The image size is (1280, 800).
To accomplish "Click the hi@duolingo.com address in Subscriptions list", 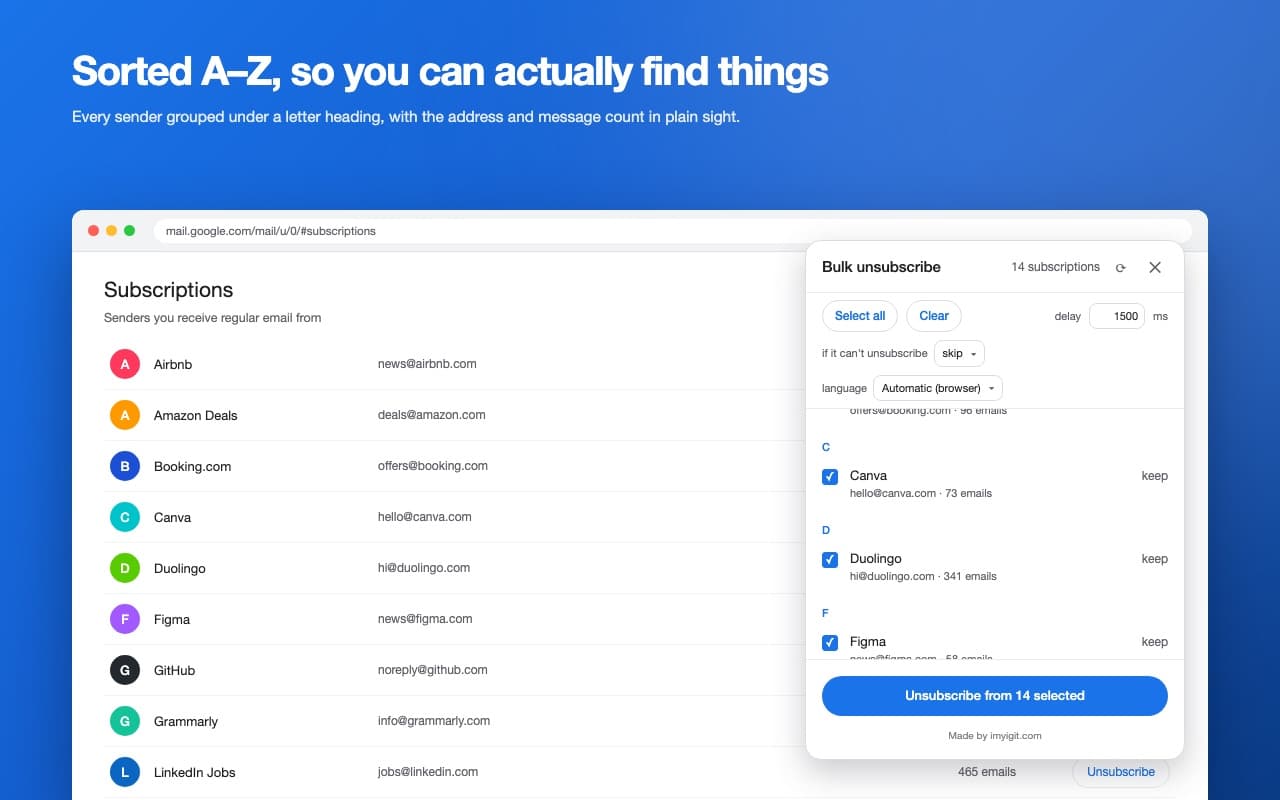I will [x=424, y=568].
